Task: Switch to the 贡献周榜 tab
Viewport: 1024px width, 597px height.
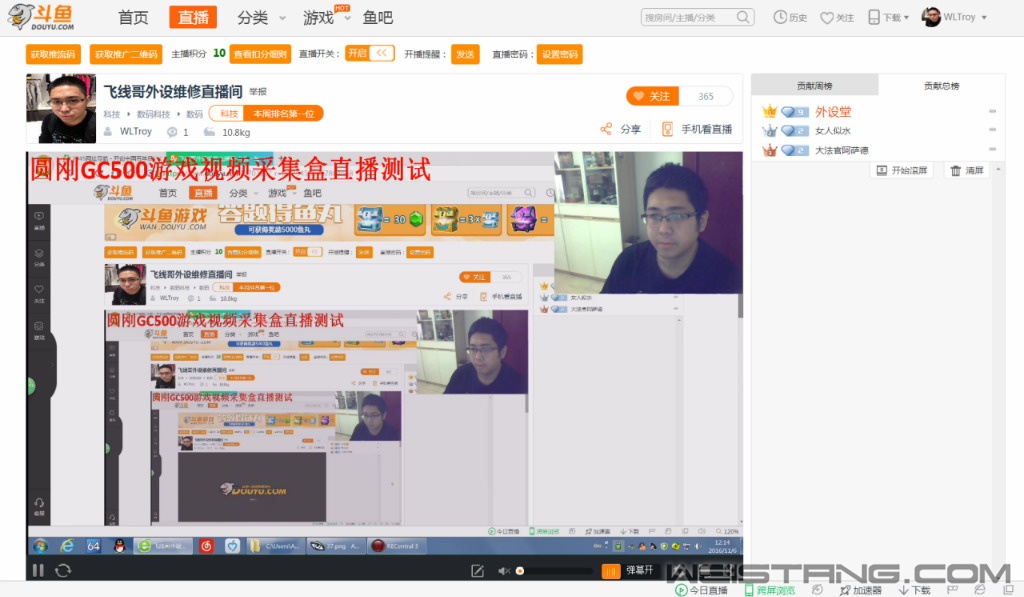Action: pos(814,86)
